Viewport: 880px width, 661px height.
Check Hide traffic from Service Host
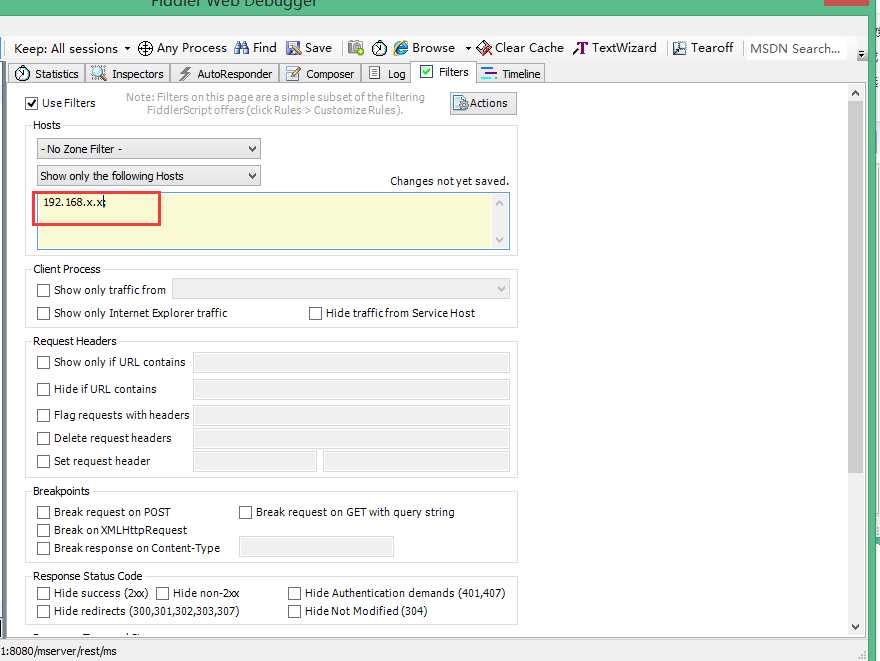(x=315, y=313)
